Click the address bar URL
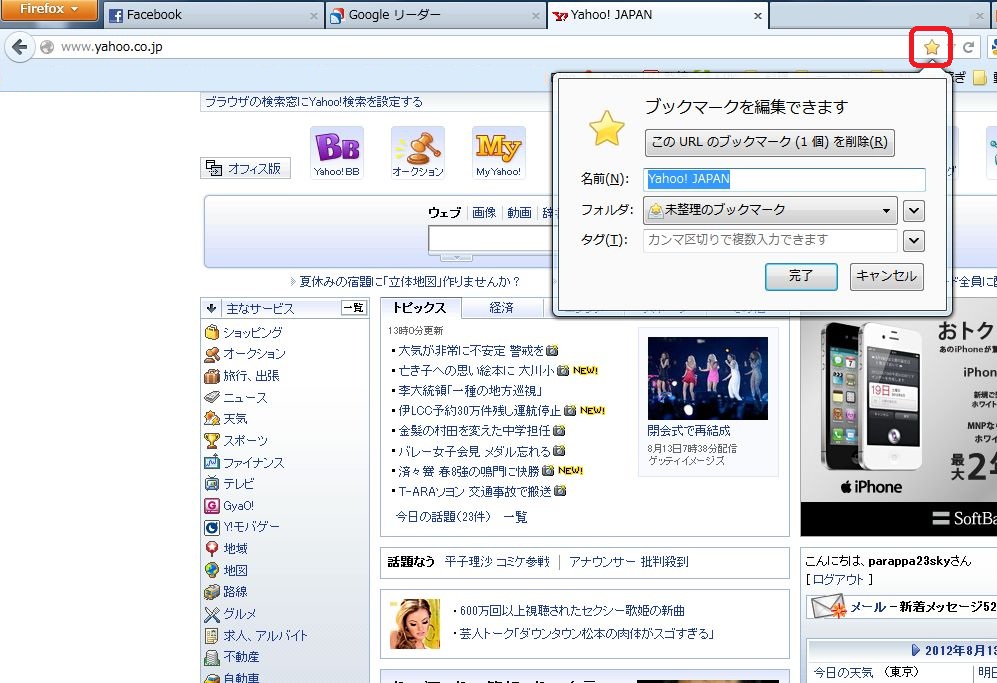The height and width of the screenshot is (683, 997). (x=111, y=47)
